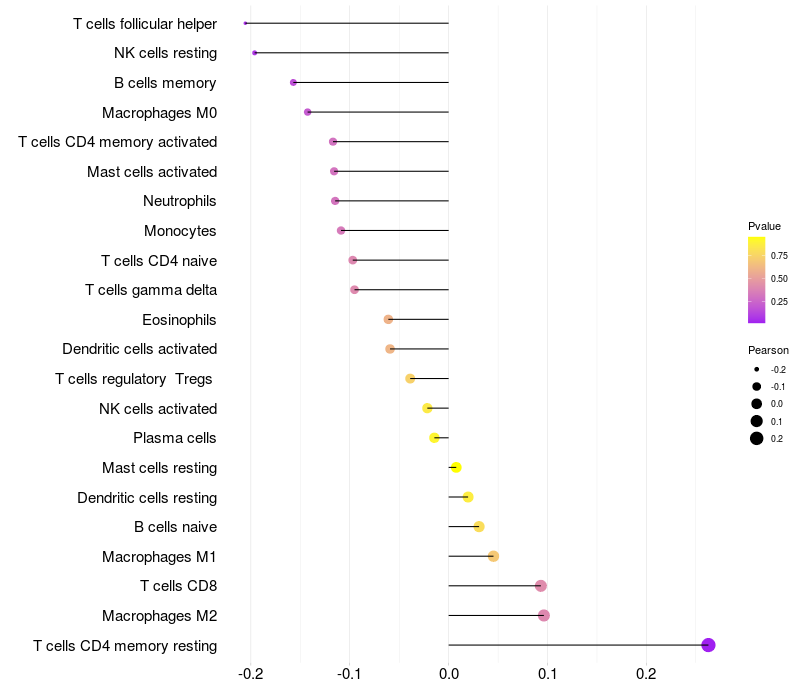Click the Macrophages M1 data point
The width and height of the screenshot is (800, 700).
493,556
